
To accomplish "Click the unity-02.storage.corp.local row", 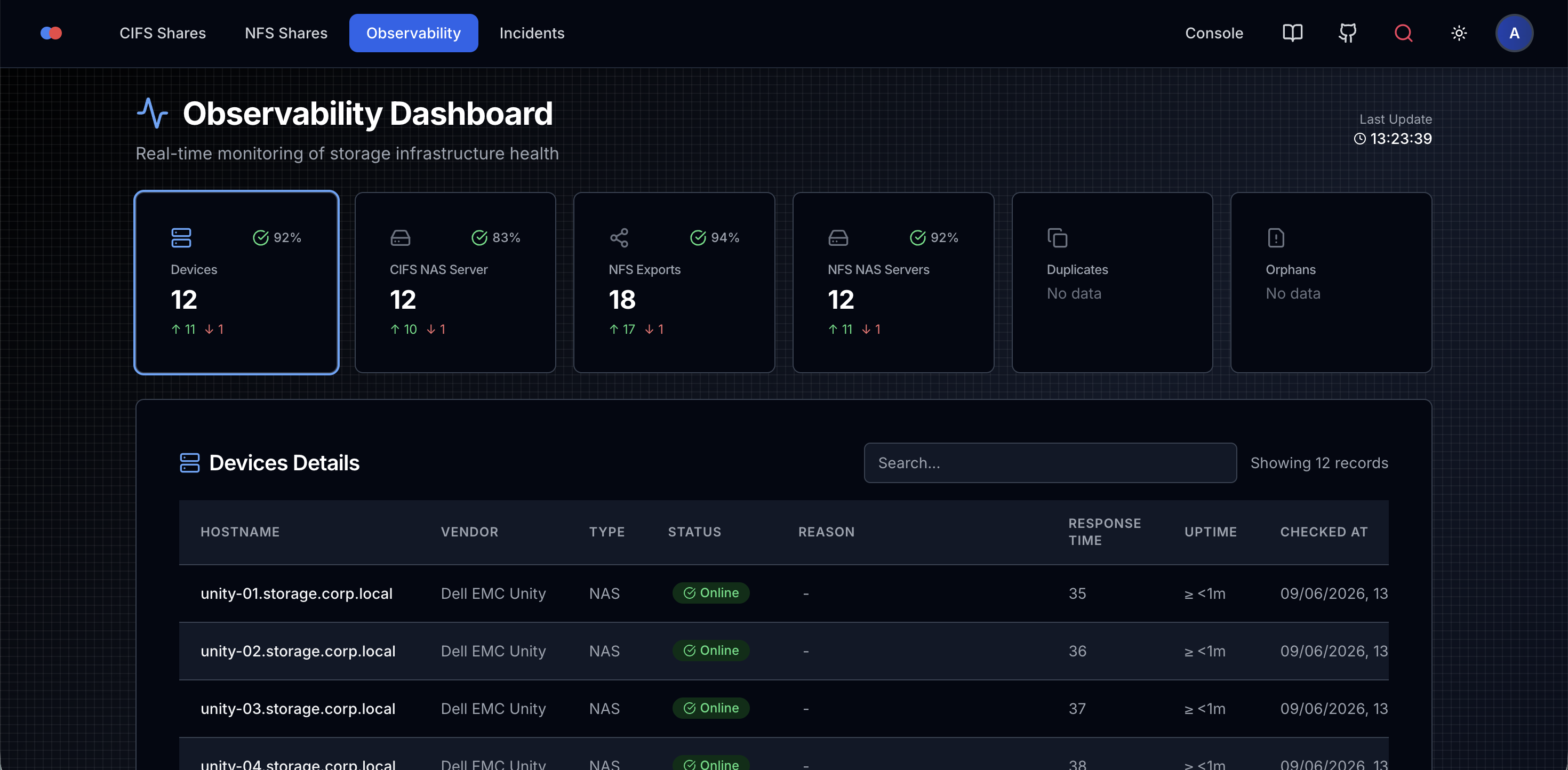I will [783, 651].
